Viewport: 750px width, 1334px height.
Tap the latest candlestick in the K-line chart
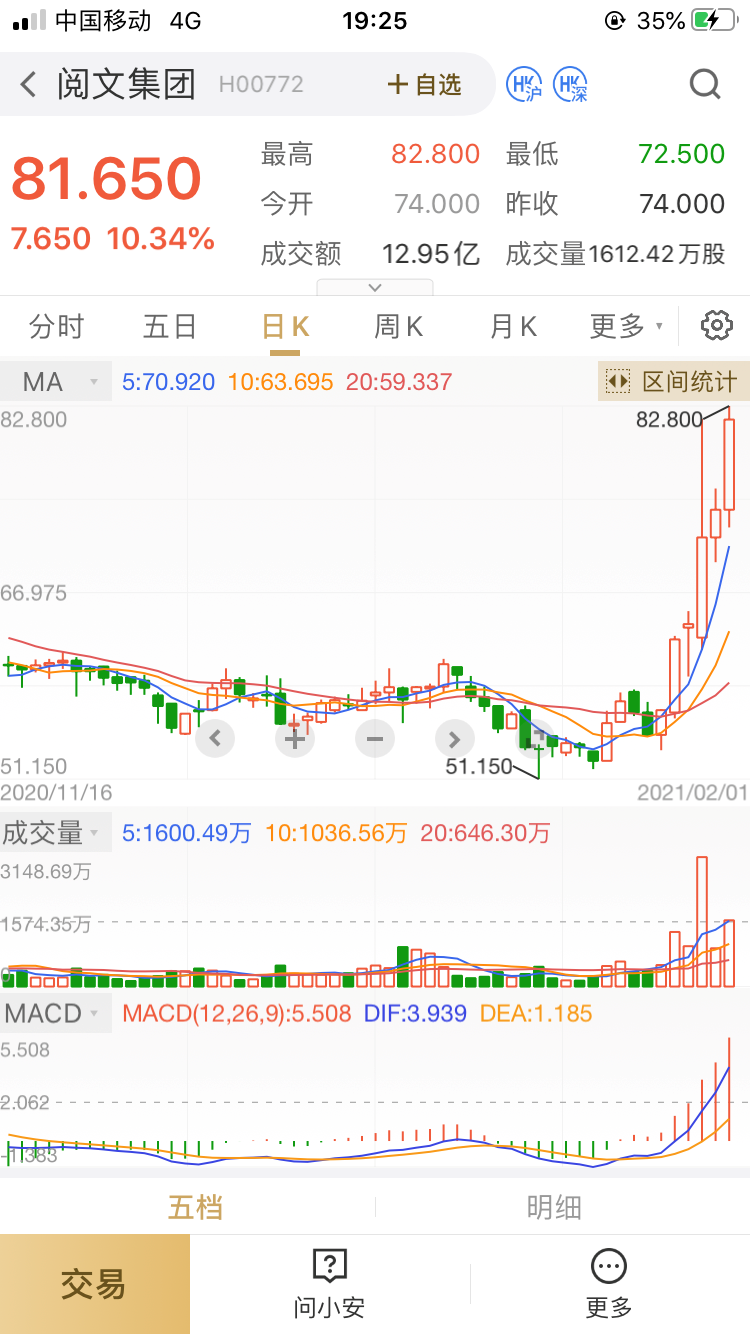(729, 464)
